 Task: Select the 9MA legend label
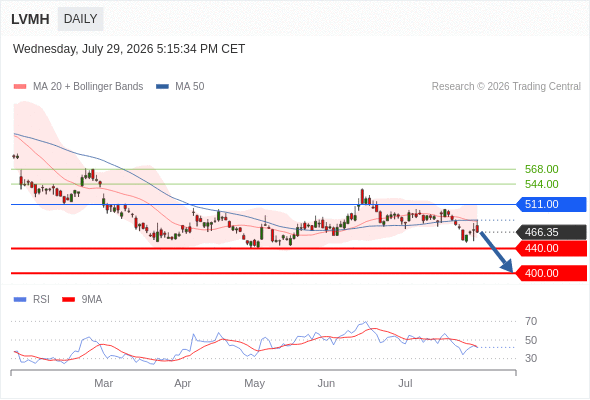tap(92, 300)
